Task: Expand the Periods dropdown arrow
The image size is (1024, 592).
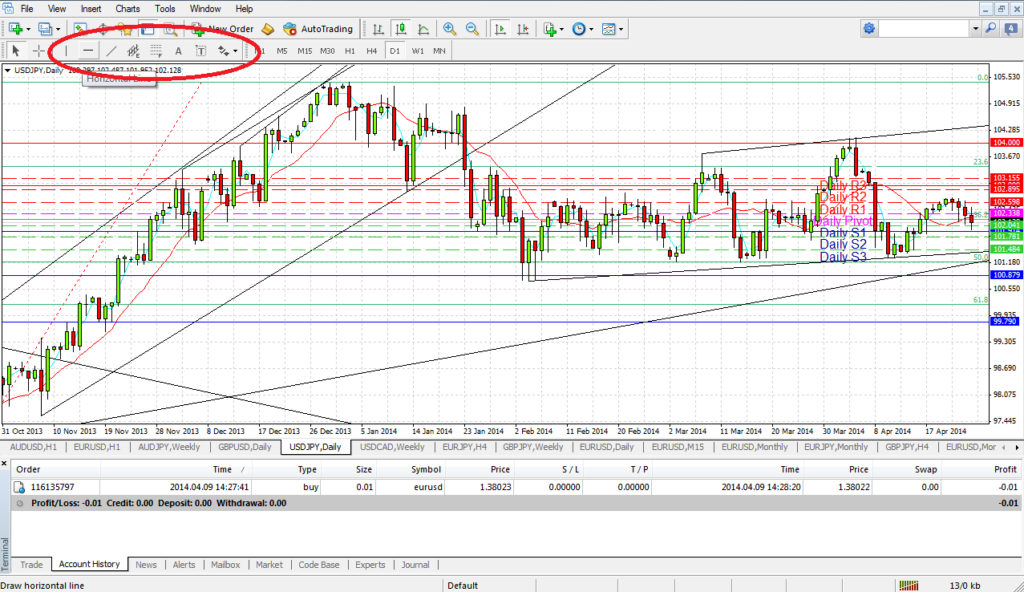Action: click(591, 29)
